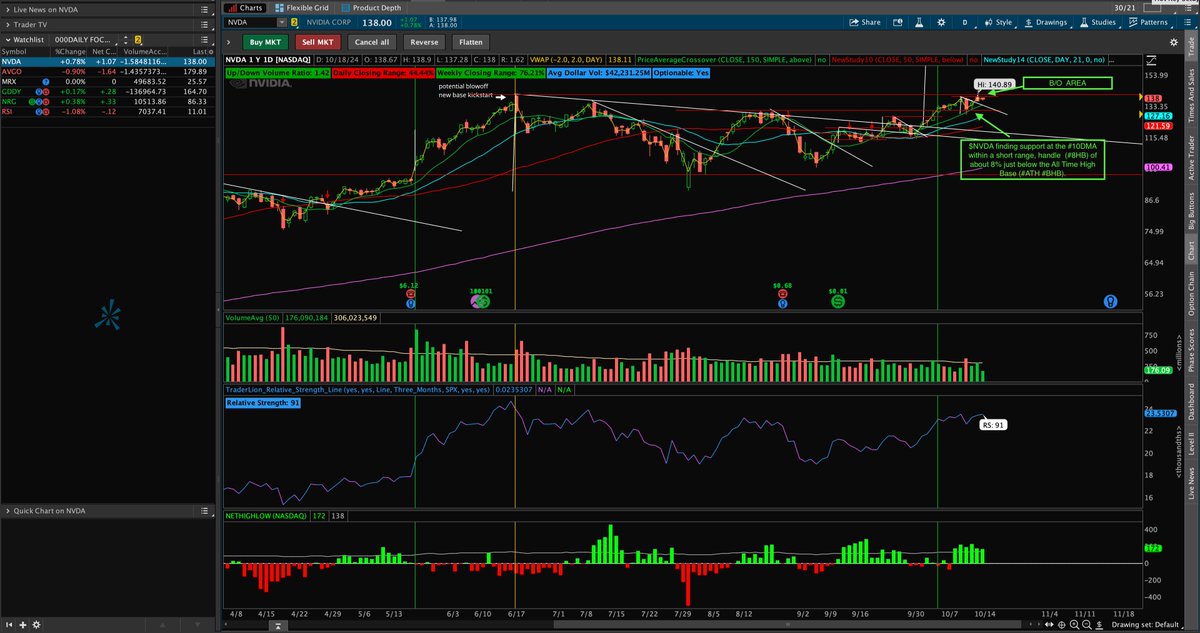Click the Flatten button

[x=472, y=42]
